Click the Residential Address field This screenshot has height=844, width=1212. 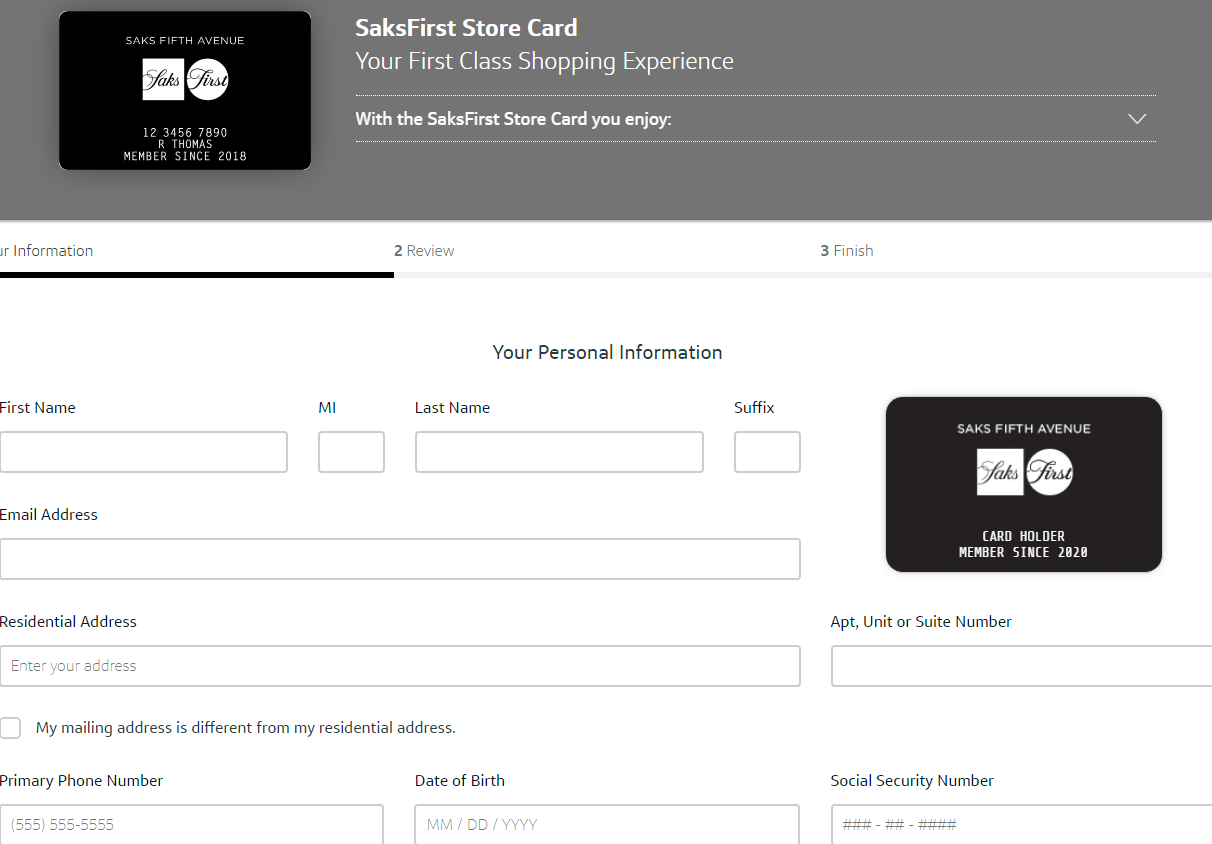click(400, 666)
